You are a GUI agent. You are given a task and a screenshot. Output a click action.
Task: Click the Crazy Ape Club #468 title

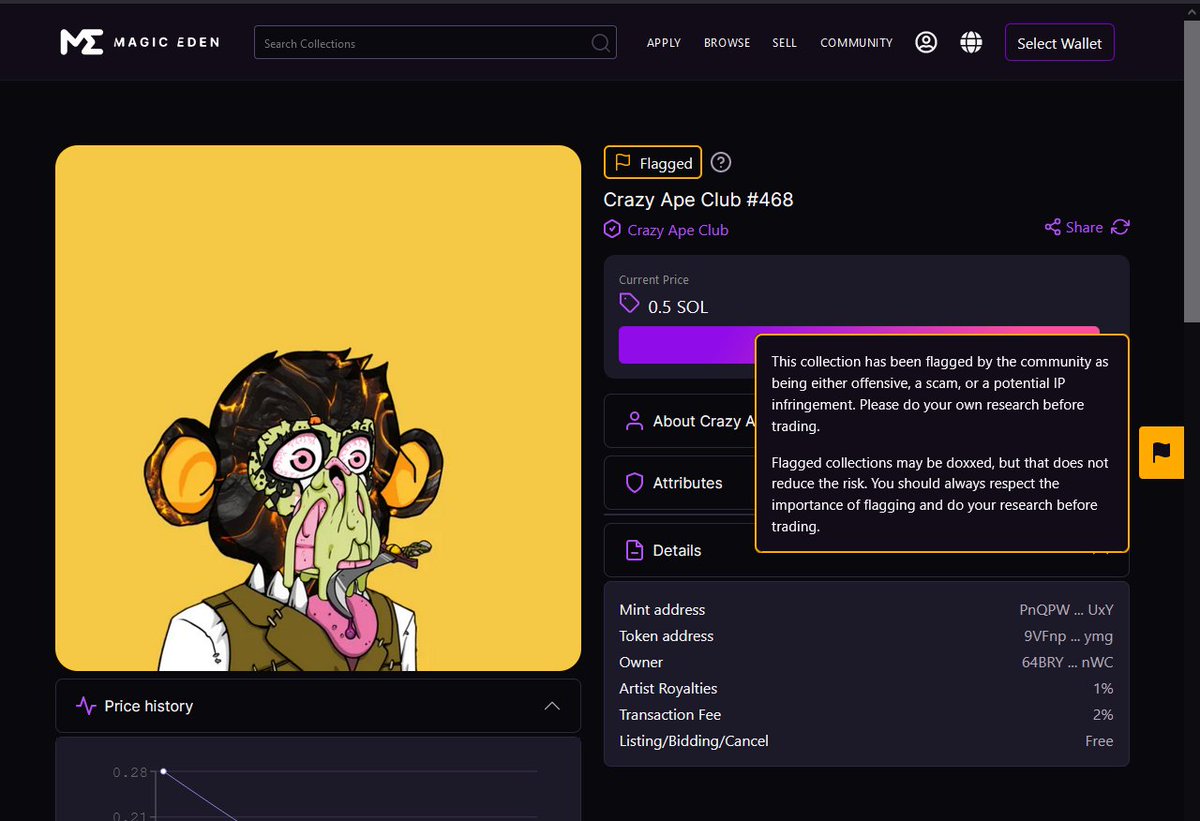[699, 199]
